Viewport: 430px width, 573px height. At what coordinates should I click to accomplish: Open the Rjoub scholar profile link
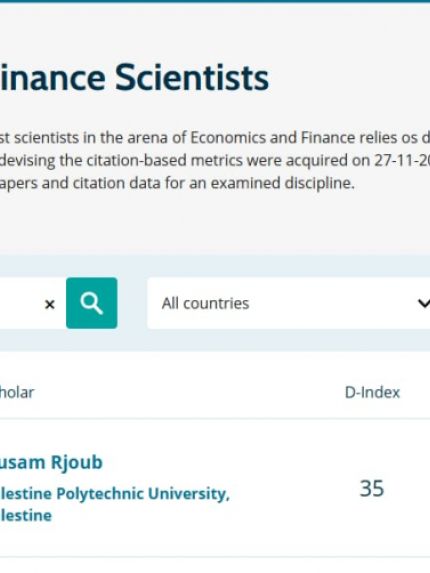tap(51, 462)
